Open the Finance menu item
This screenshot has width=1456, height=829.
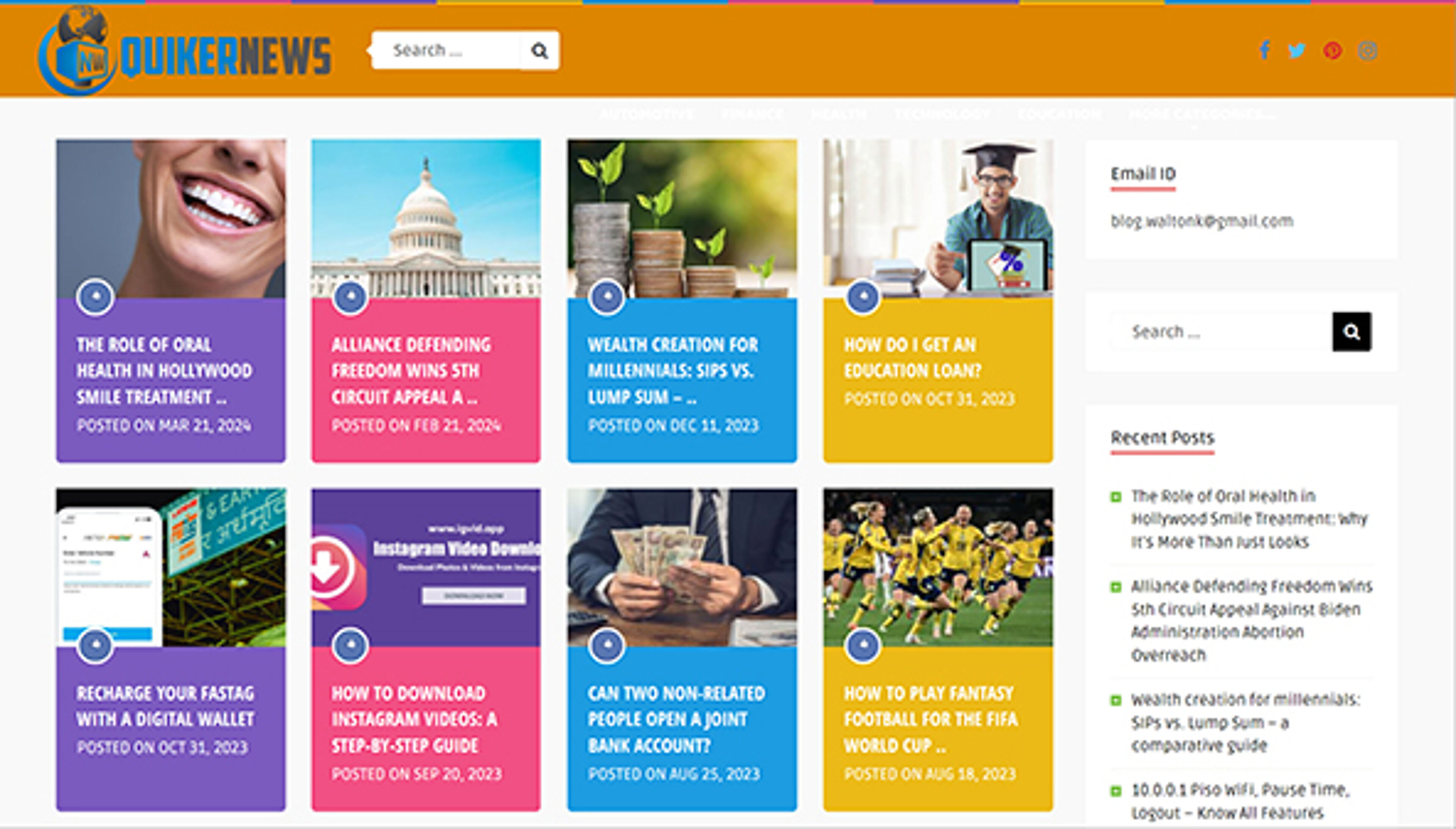coord(752,115)
